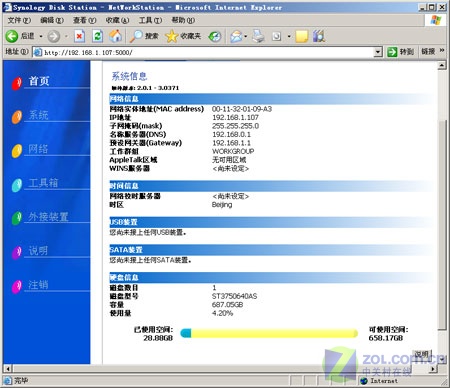Click the disk usage progress bar
The height and width of the screenshot is (388, 450).
tap(269, 333)
